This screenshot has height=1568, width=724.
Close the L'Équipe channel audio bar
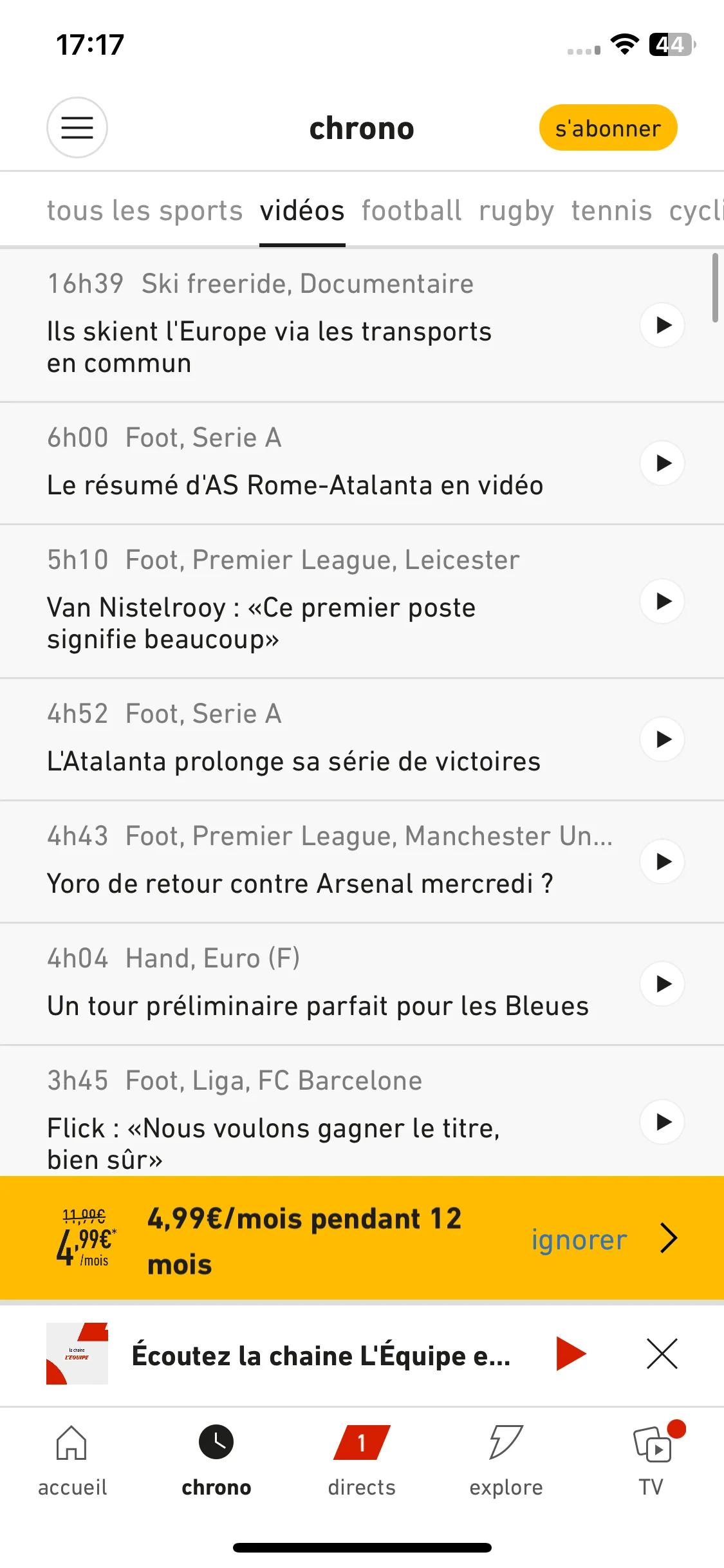coord(662,1354)
